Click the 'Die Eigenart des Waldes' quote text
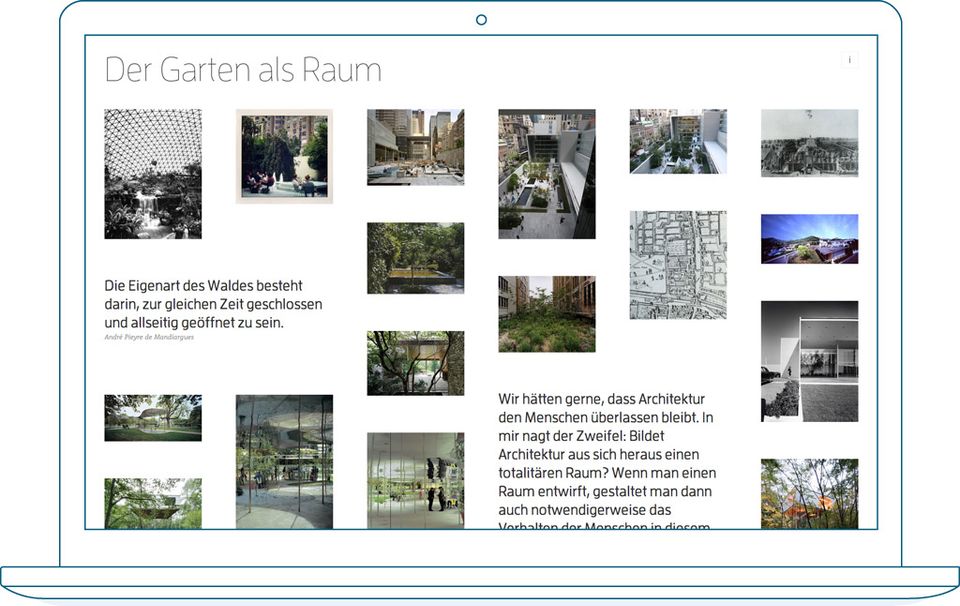This screenshot has width=960, height=606. (213, 304)
